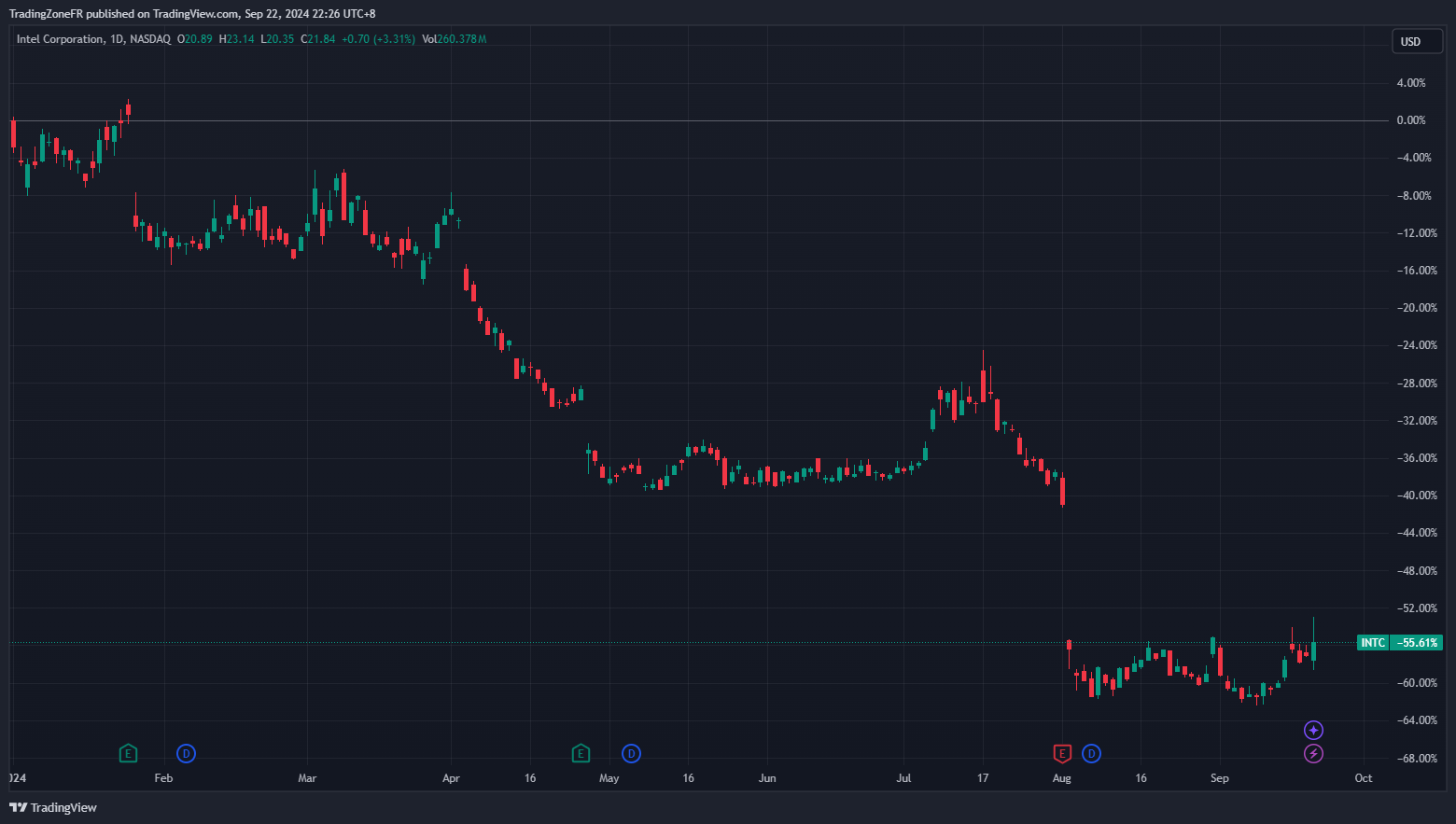The image size is (1456, 824).
Task: Click the 1D interval label
Action: pos(117,39)
